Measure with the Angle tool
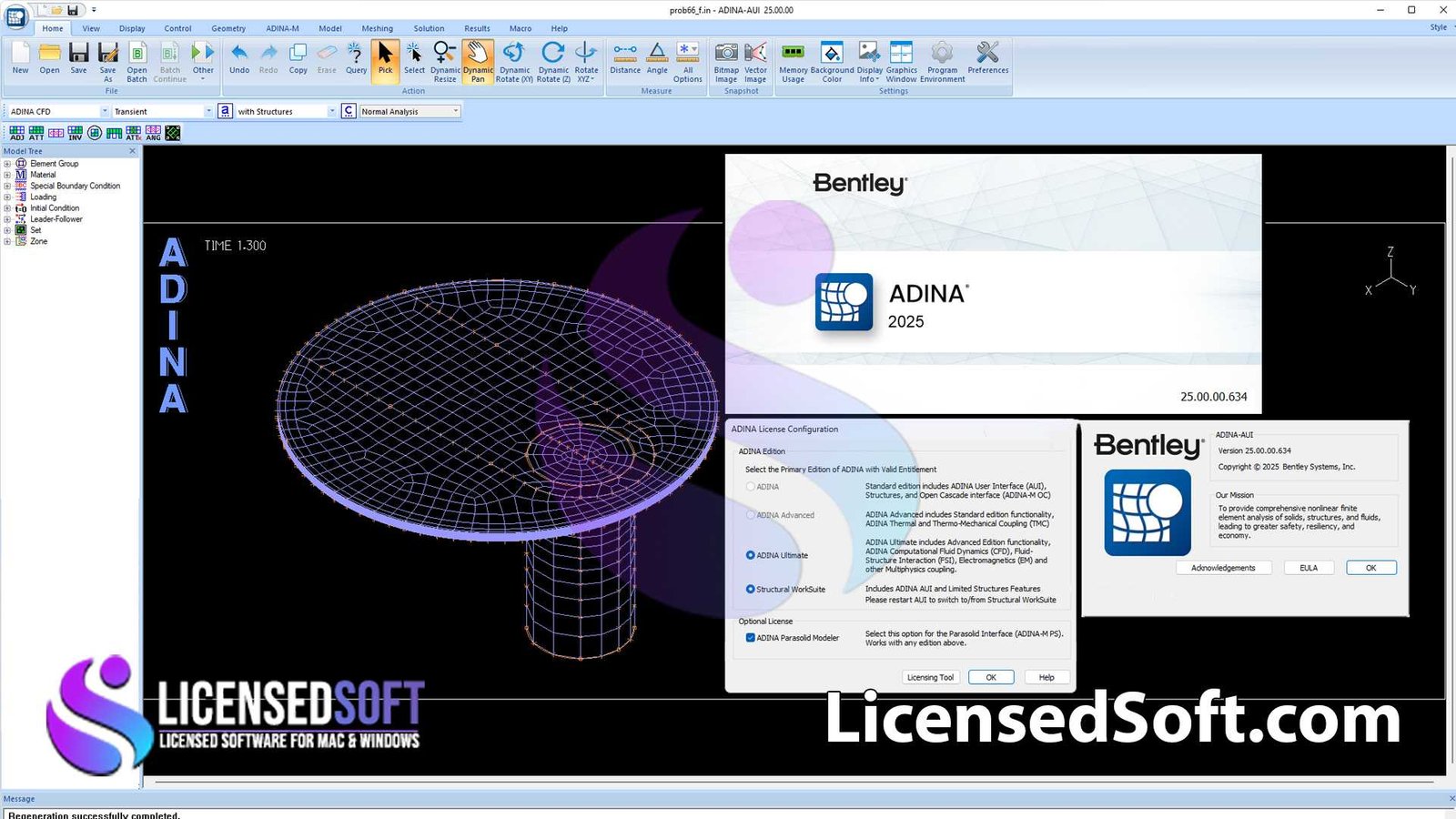 [x=657, y=60]
